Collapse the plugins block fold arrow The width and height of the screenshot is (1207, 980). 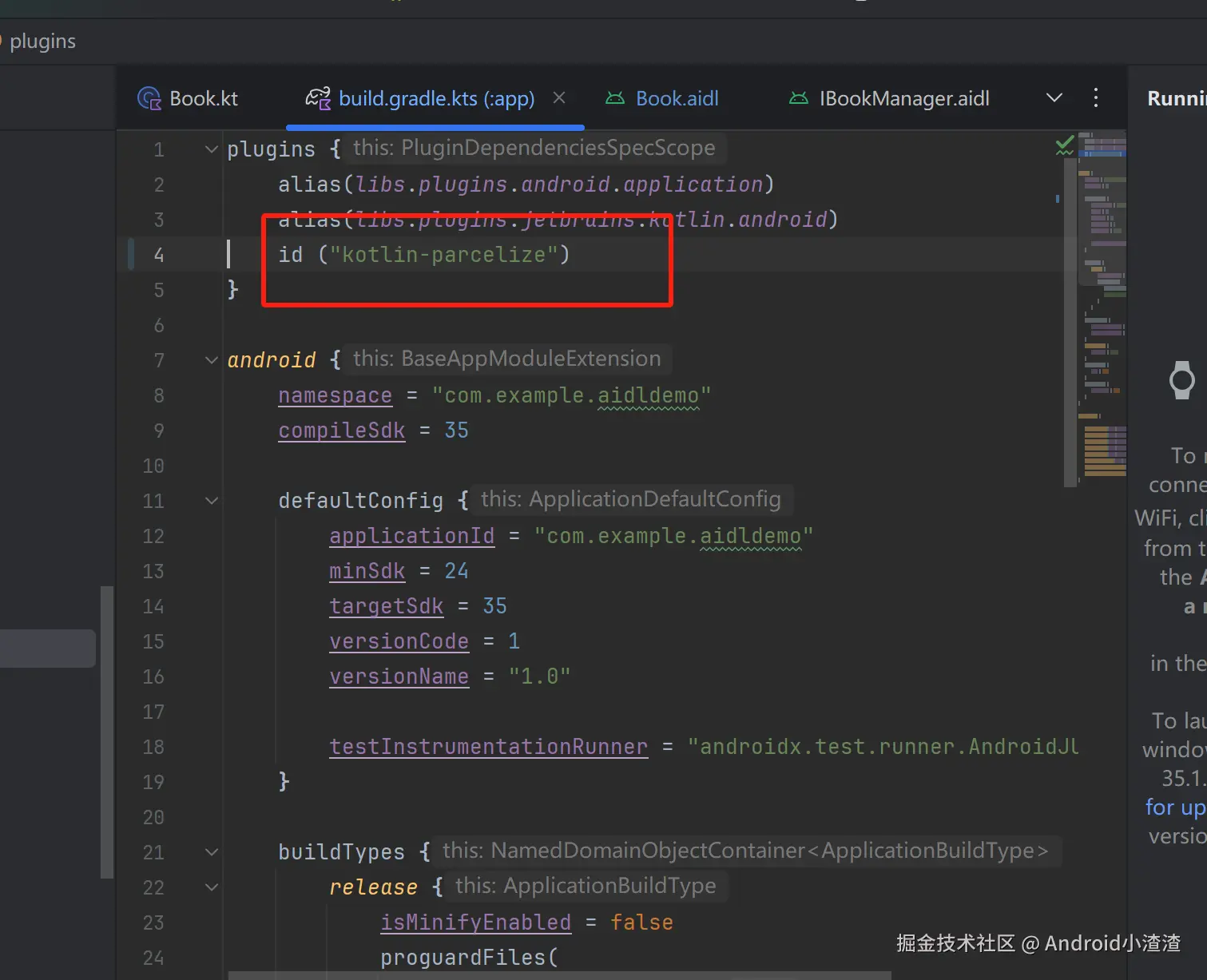212,149
